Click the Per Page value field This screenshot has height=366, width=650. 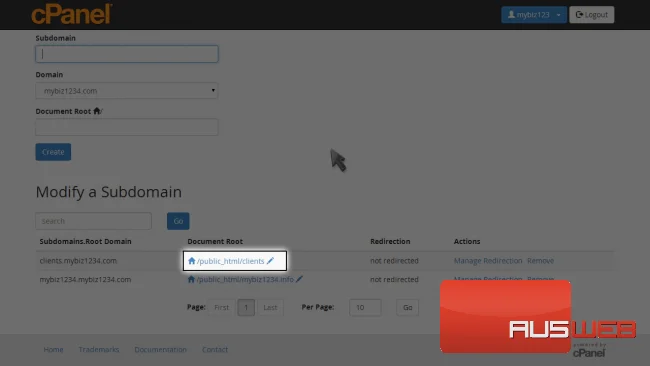(x=365, y=308)
